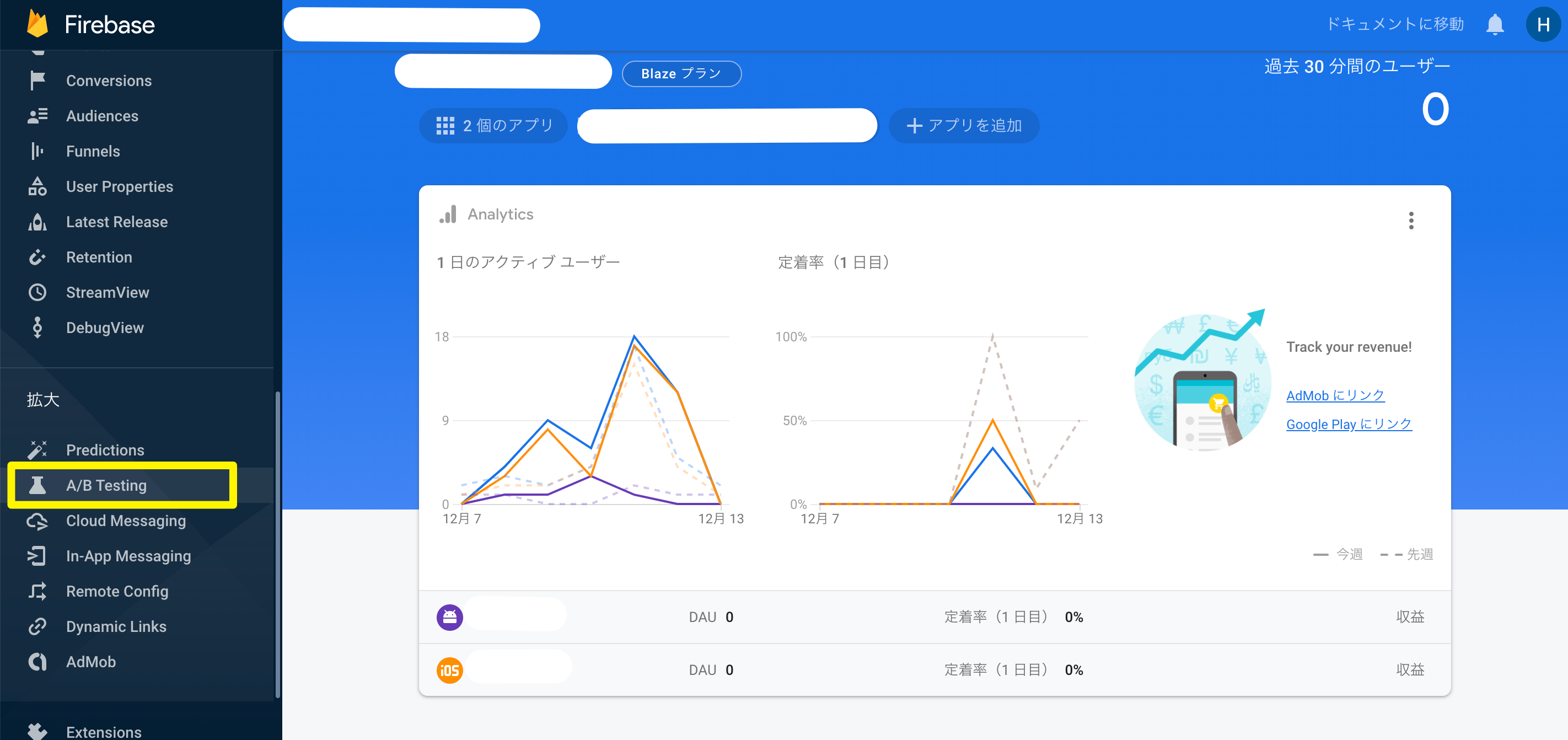Expand the 2個のアプリ selector

pyautogui.click(x=493, y=125)
